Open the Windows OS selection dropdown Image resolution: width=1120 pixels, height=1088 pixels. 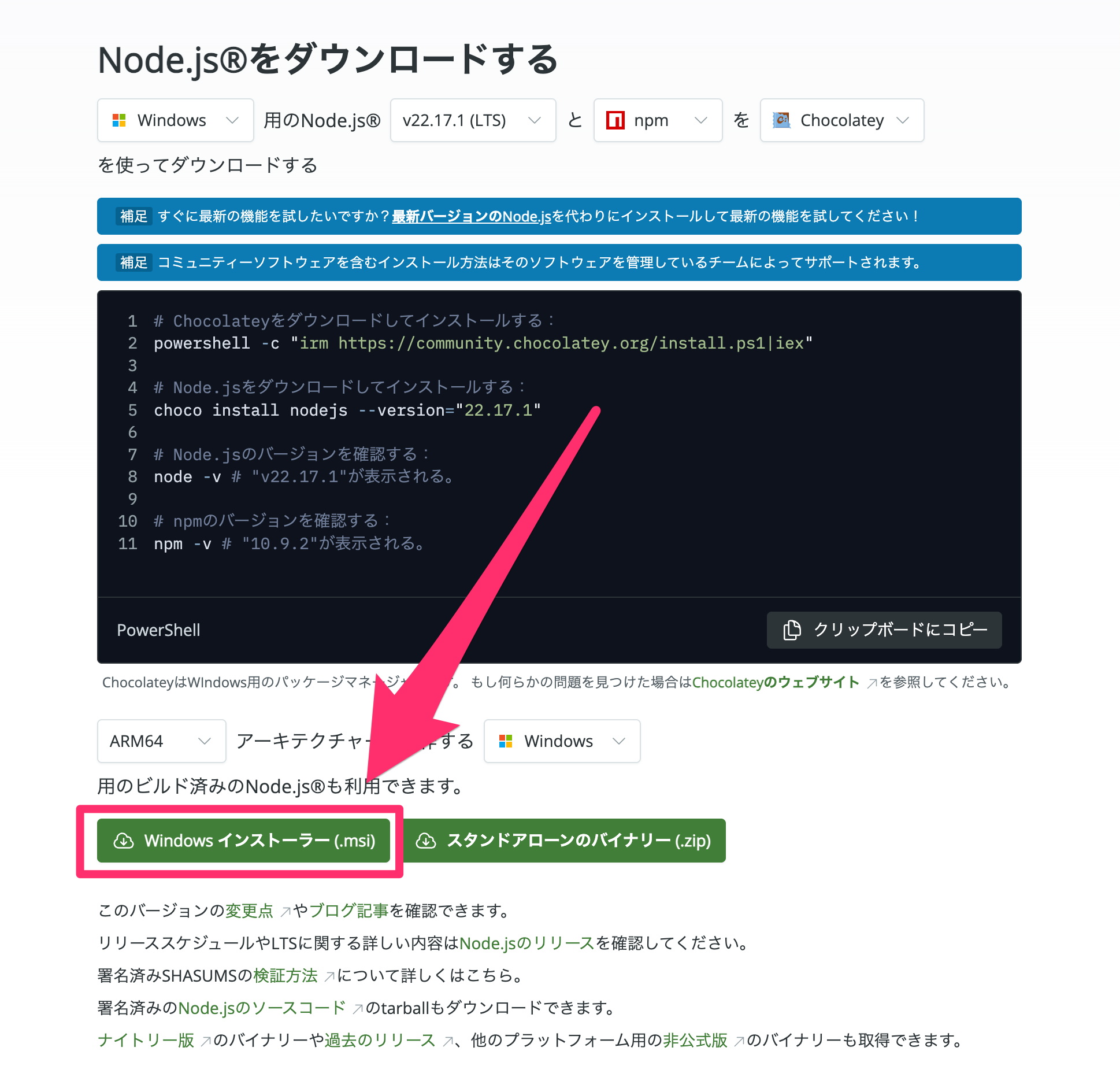[175, 120]
